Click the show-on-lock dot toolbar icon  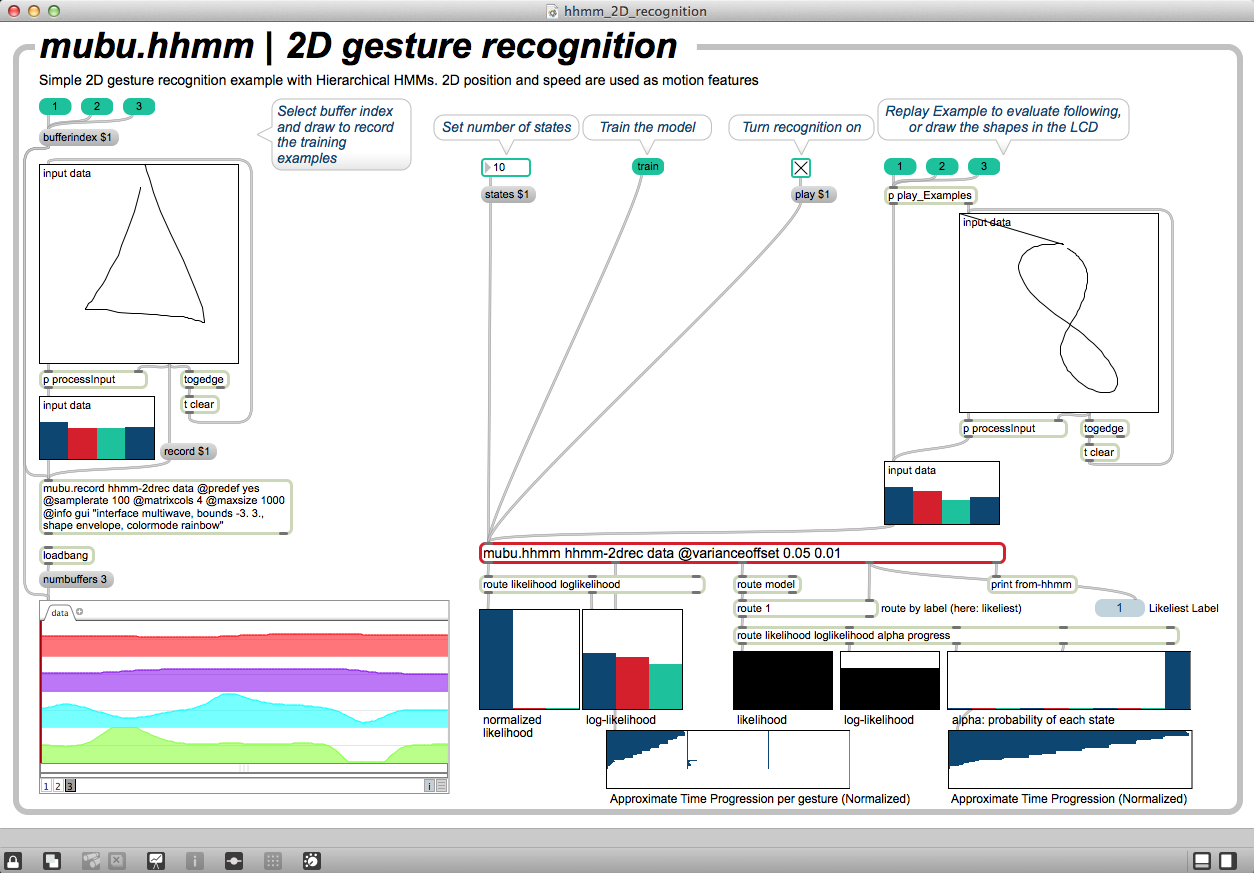pos(234,860)
